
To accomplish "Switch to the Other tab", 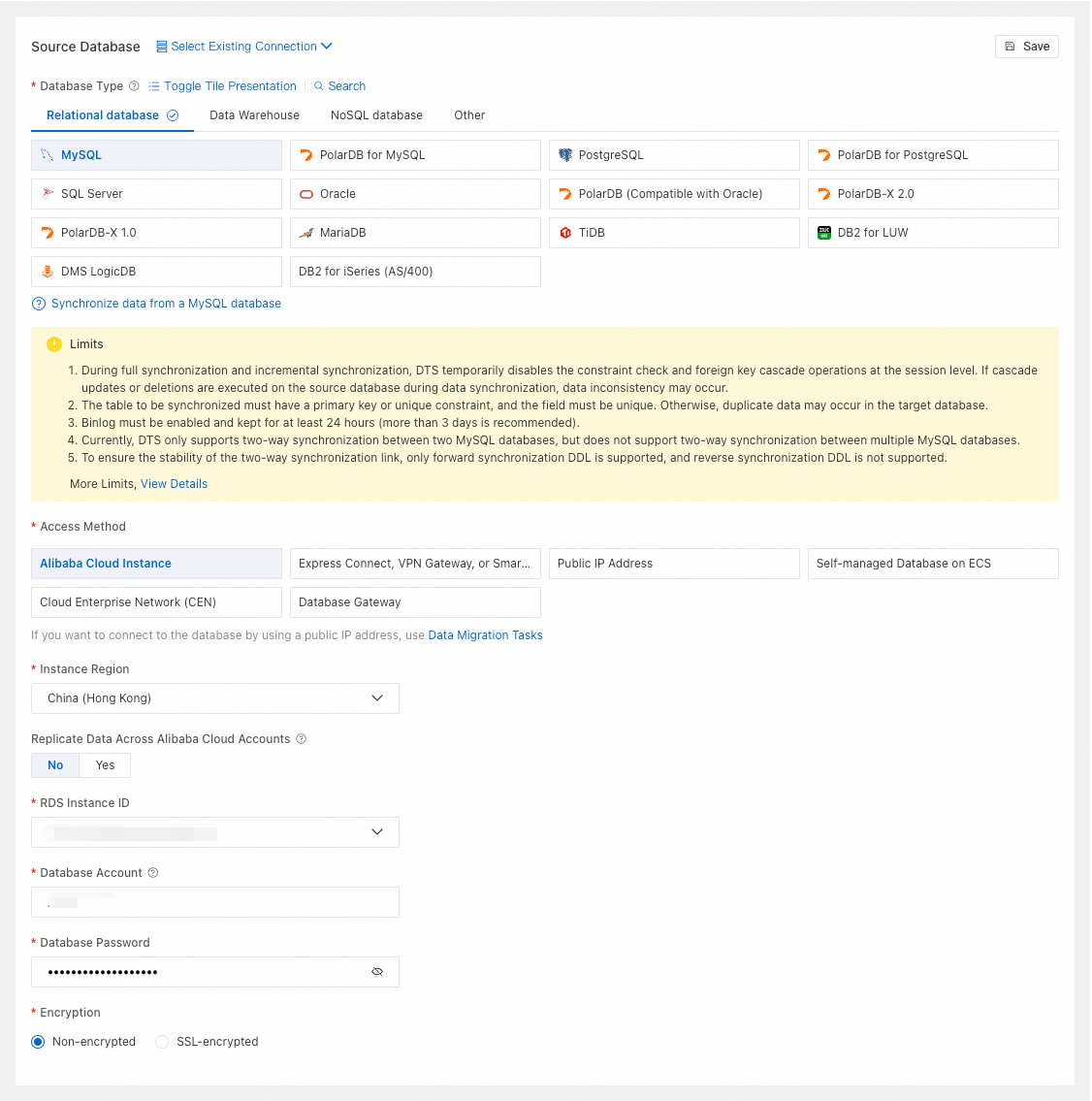I will pyautogui.click(x=468, y=115).
